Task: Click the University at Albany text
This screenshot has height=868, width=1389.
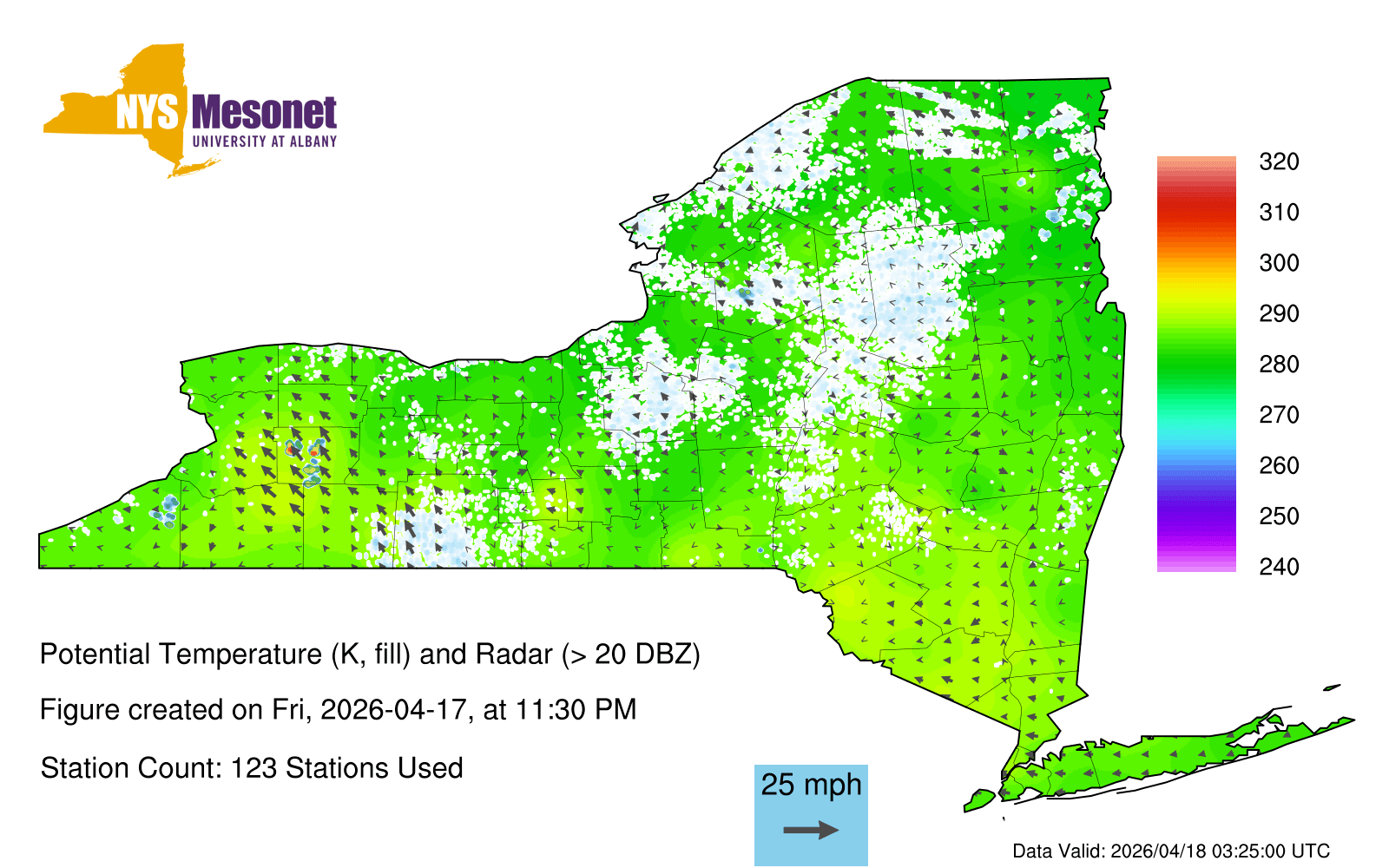Action: coord(264,141)
